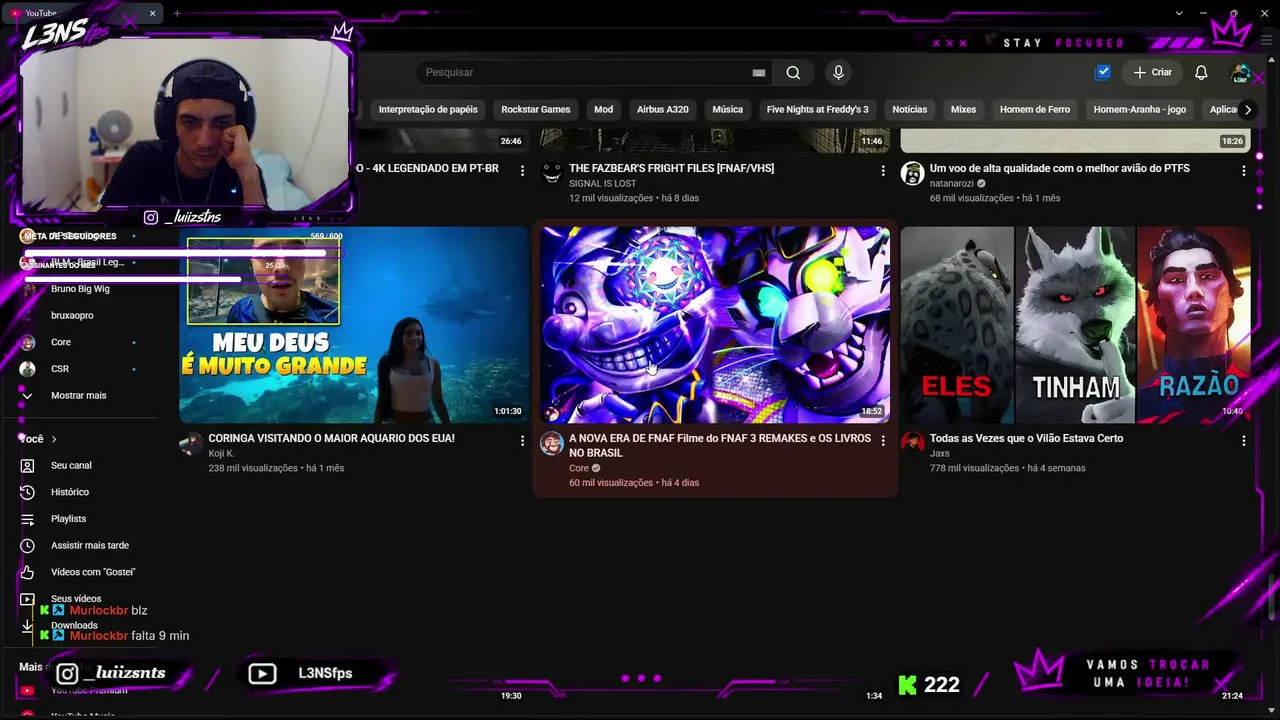Open the SIGNAL IS LOST channel name link

pyautogui.click(x=602, y=183)
